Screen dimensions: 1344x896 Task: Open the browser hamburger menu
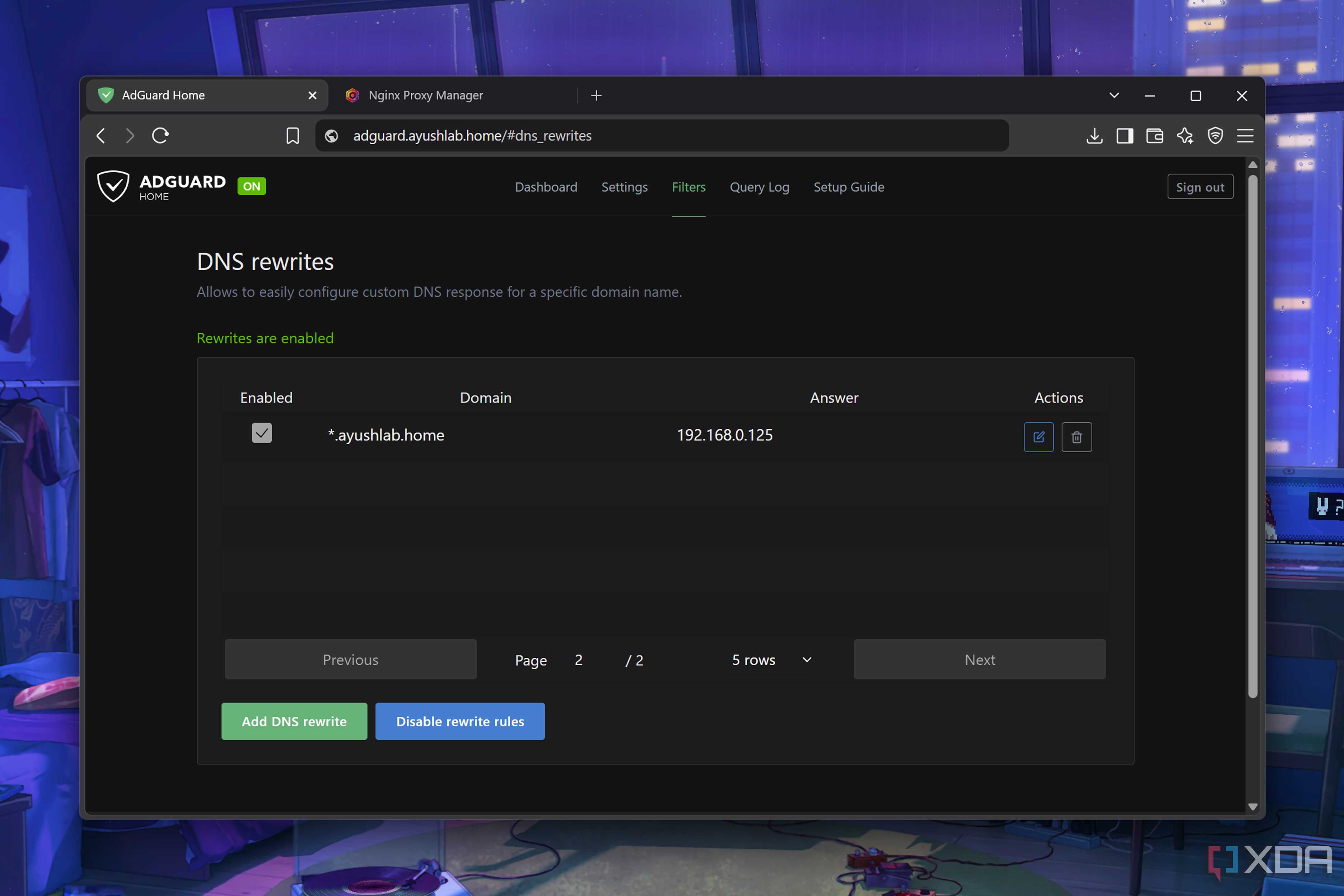coord(1245,136)
